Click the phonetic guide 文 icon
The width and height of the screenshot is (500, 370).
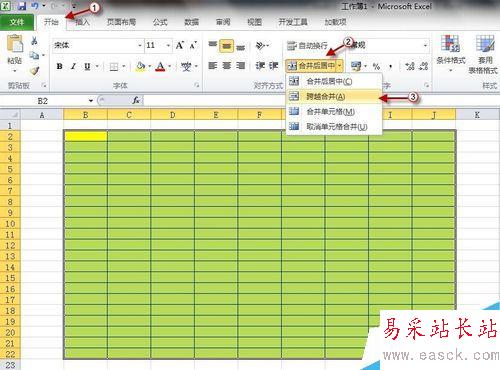(186, 67)
